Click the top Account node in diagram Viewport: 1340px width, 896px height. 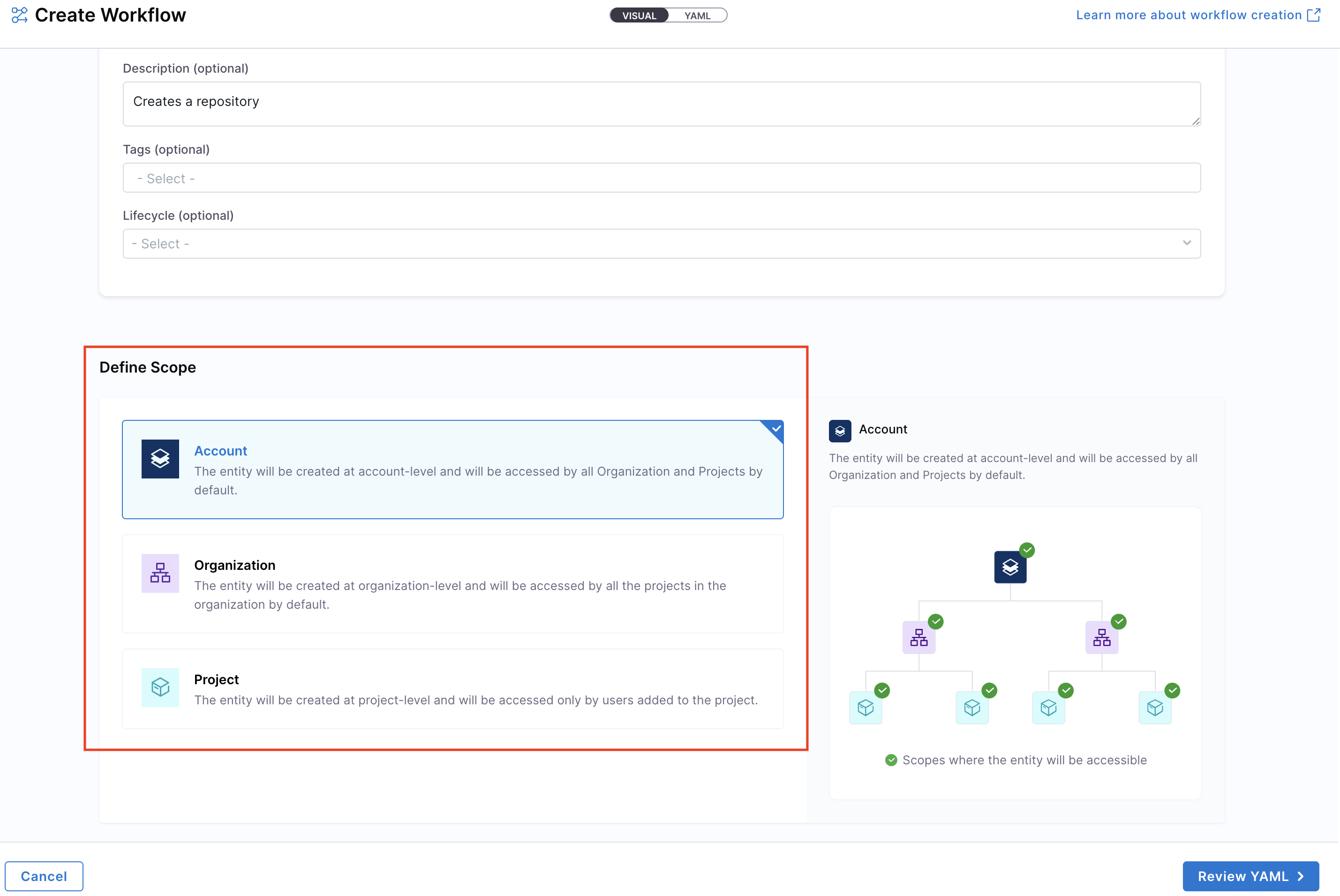(1009, 567)
